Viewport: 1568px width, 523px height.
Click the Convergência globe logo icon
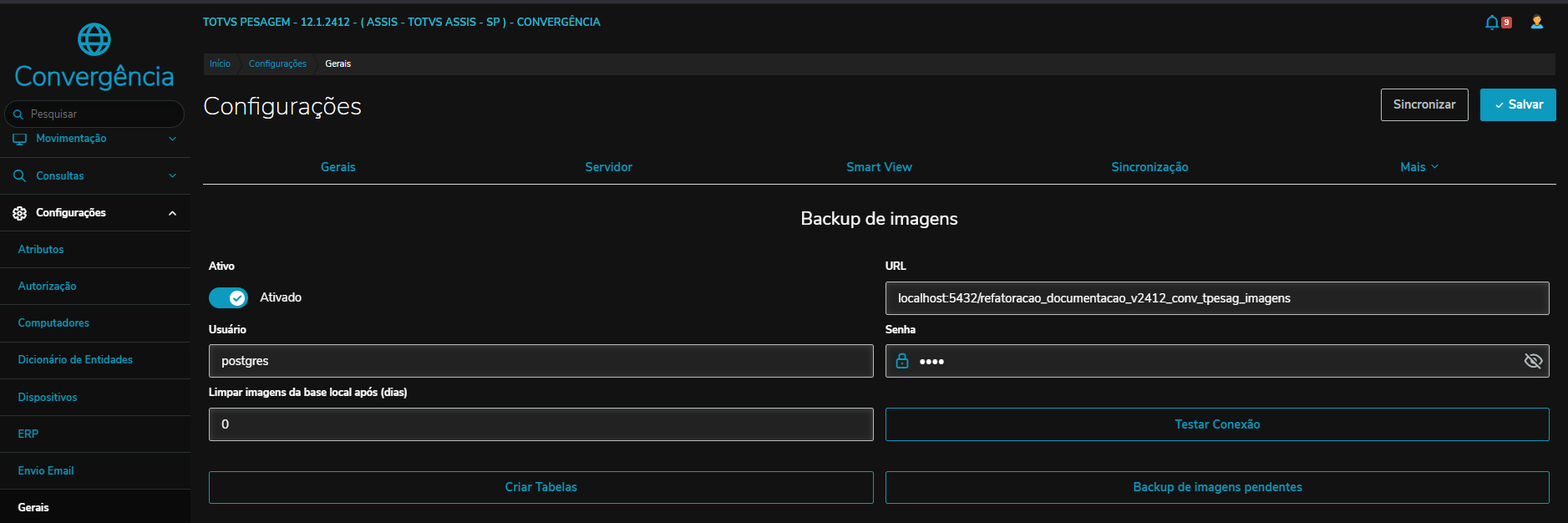[x=94, y=39]
